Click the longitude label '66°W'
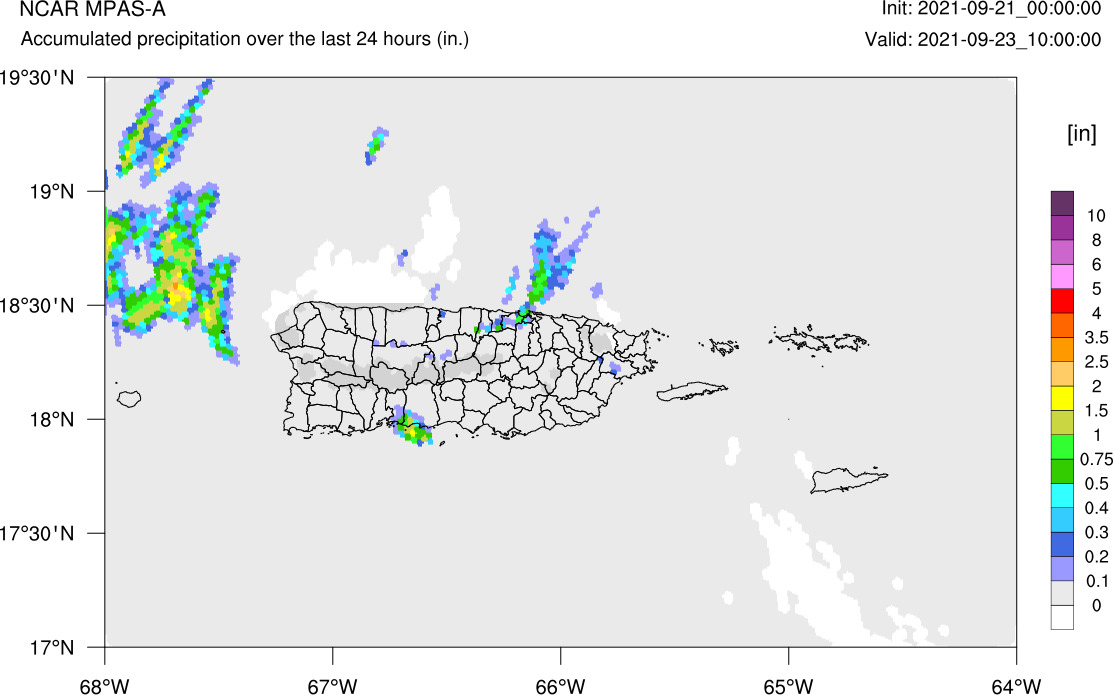The image size is (1113, 695). tap(561, 686)
